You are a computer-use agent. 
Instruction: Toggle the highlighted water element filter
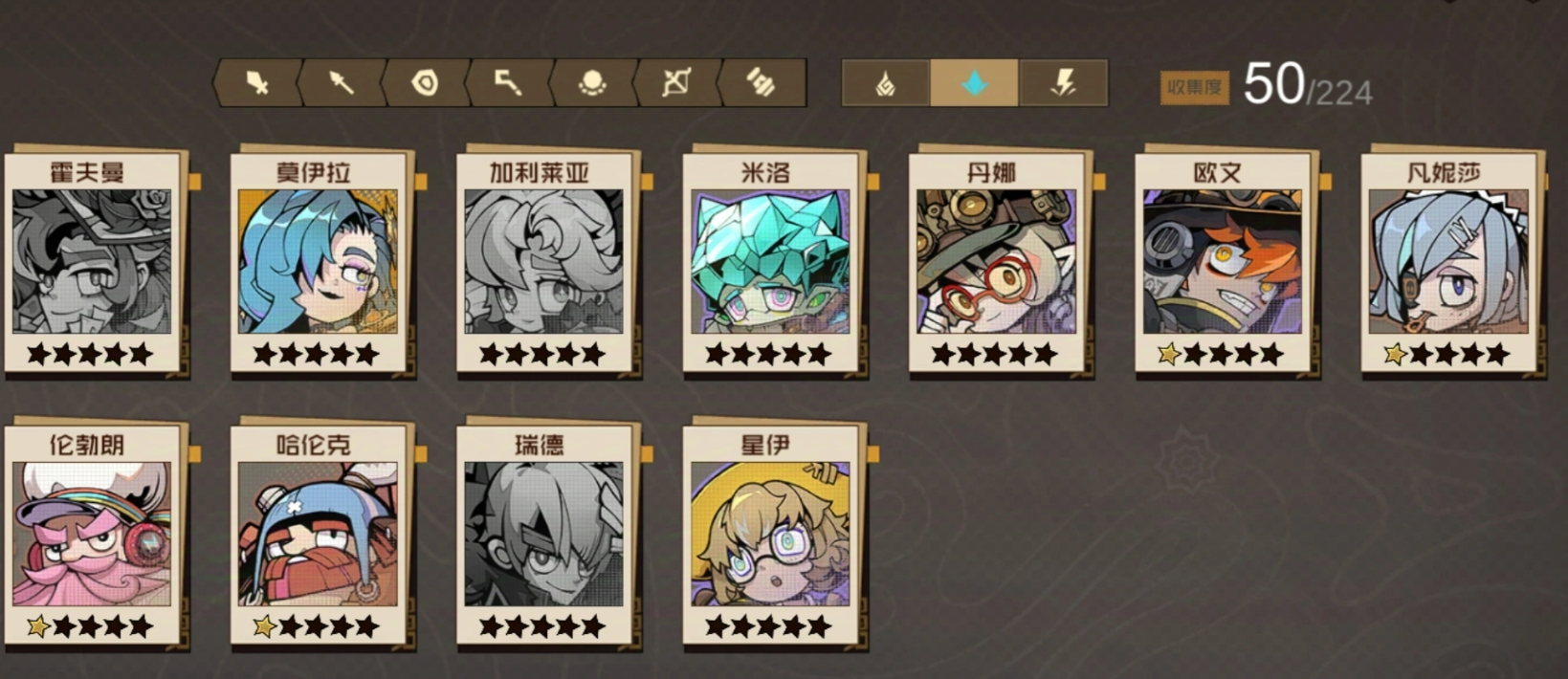coord(974,83)
